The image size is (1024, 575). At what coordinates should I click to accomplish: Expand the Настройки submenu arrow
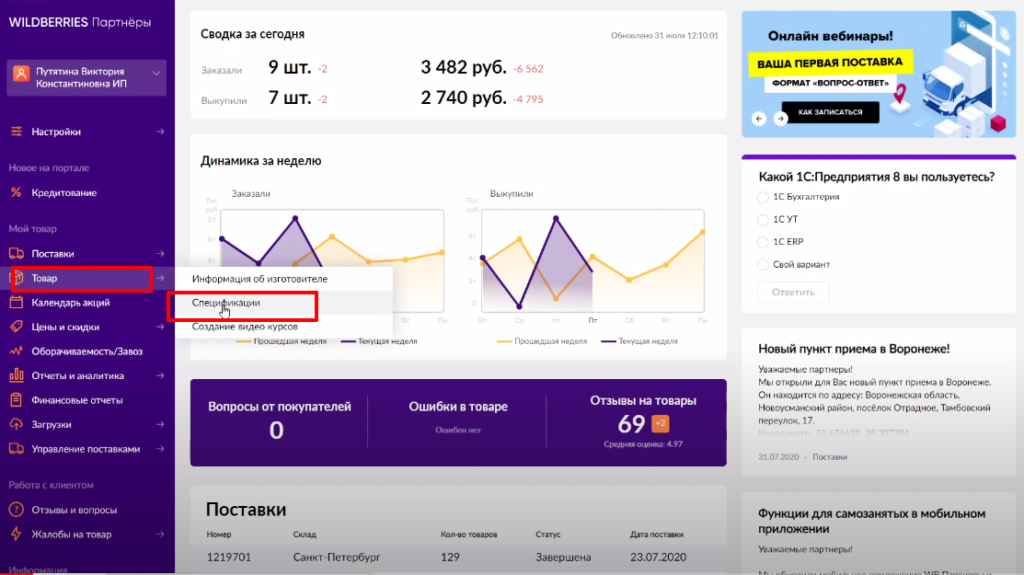pyautogui.click(x=160, y=131)
